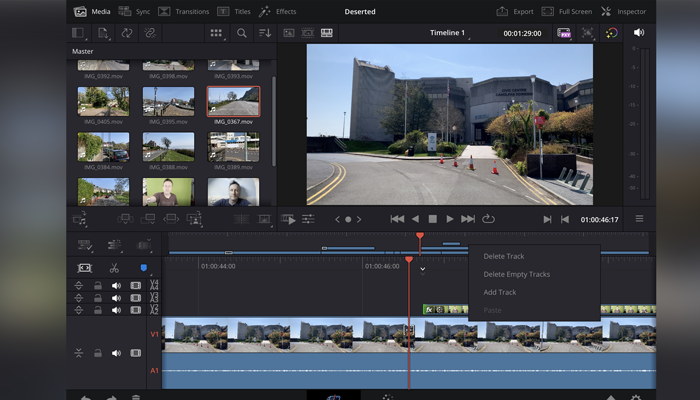
Task: Click the 00:01:29:00 duration field
Action: click(x=522, y=33)
